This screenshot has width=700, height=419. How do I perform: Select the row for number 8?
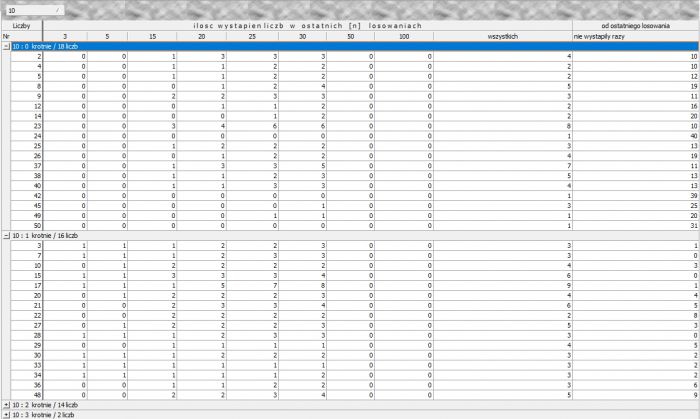point(354,87)
